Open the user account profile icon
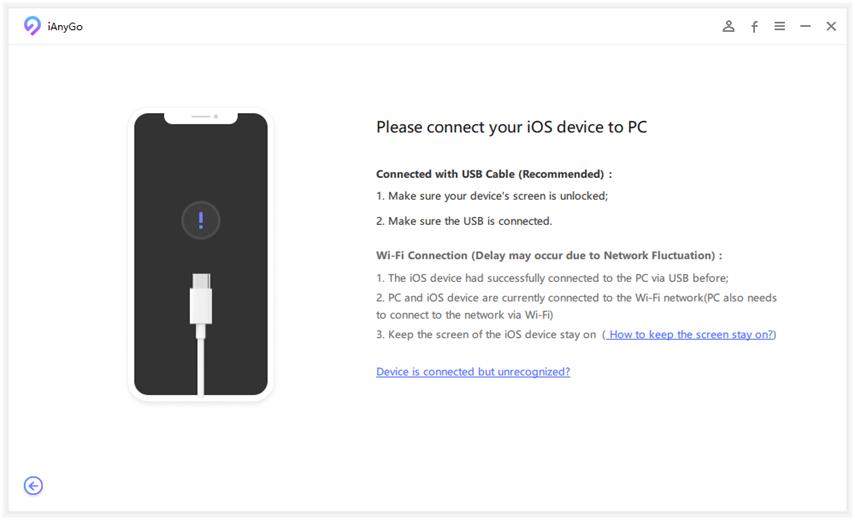Image resolution: width=855 pixels, height=520 pixels. click(x=729, y=27)
